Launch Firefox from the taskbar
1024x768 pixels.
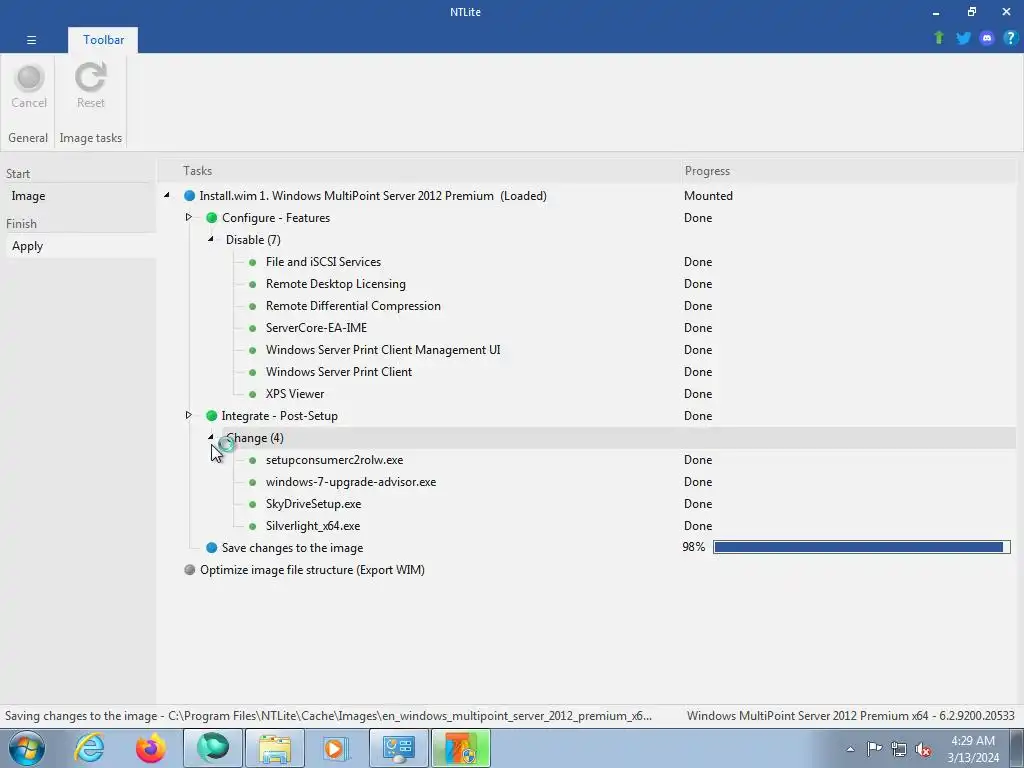tap(151, 748)
